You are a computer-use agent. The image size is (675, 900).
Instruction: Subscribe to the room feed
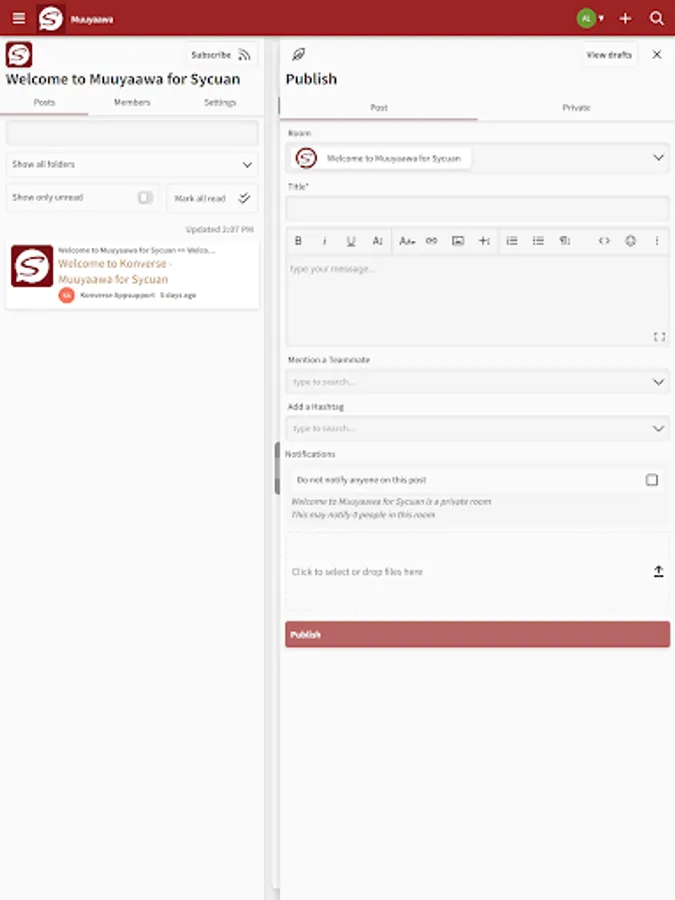coord(221,55)
